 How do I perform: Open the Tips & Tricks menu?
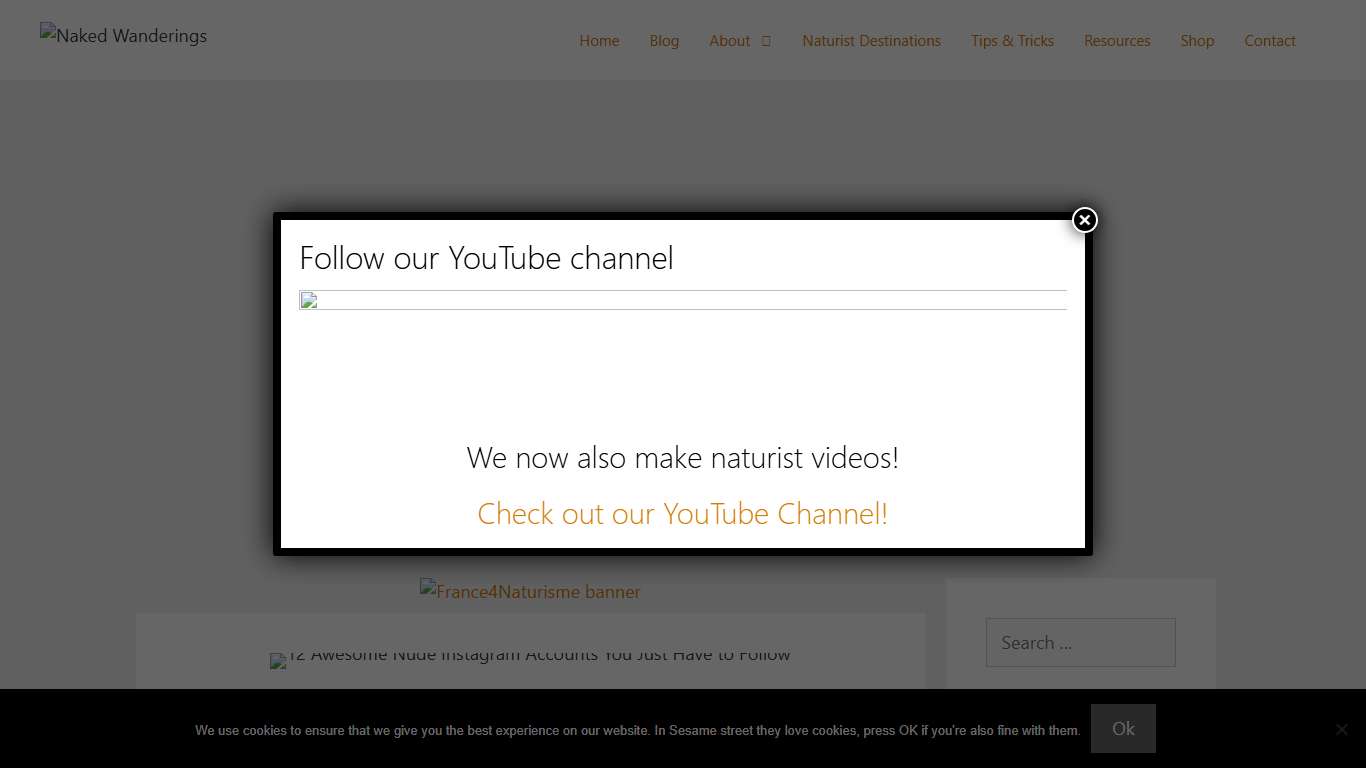pyautogui.click(x=1012, y=41)
